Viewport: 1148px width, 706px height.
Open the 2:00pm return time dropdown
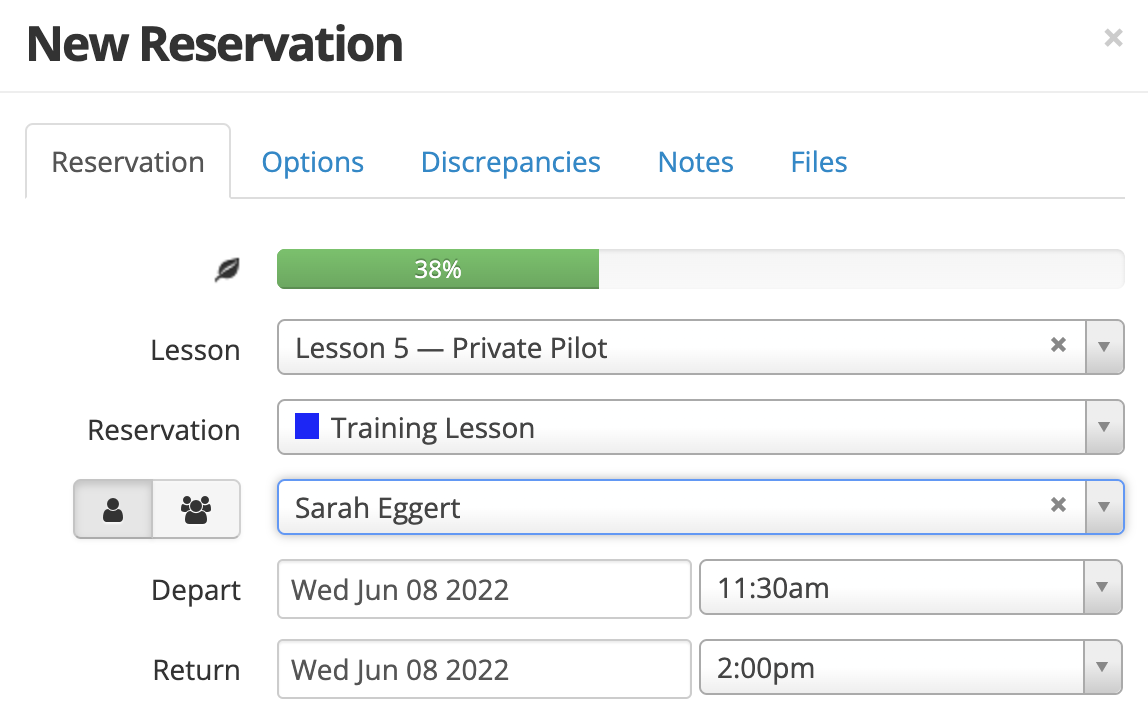point(911,667)
